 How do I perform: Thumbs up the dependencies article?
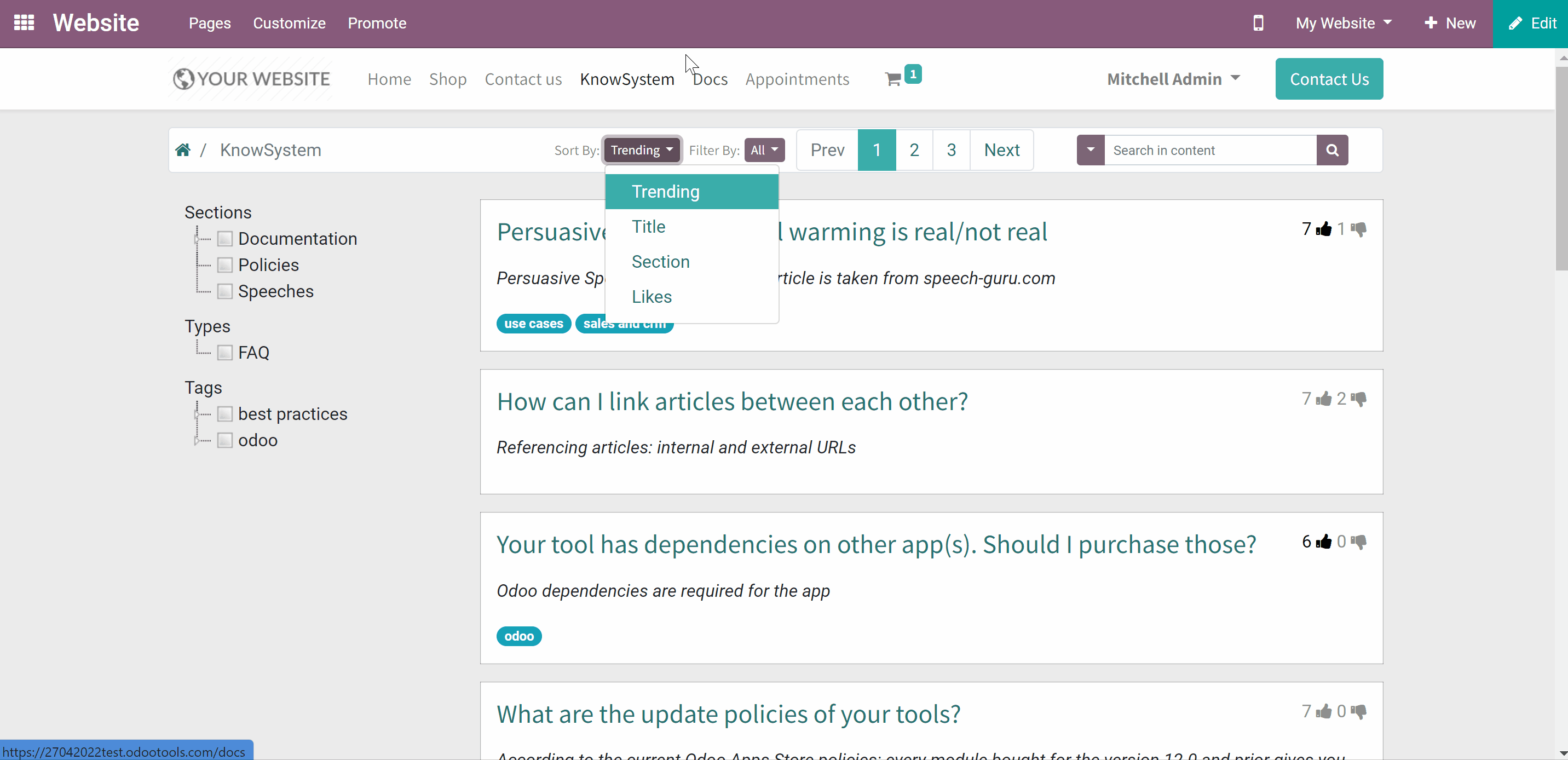pos(1324,542)
